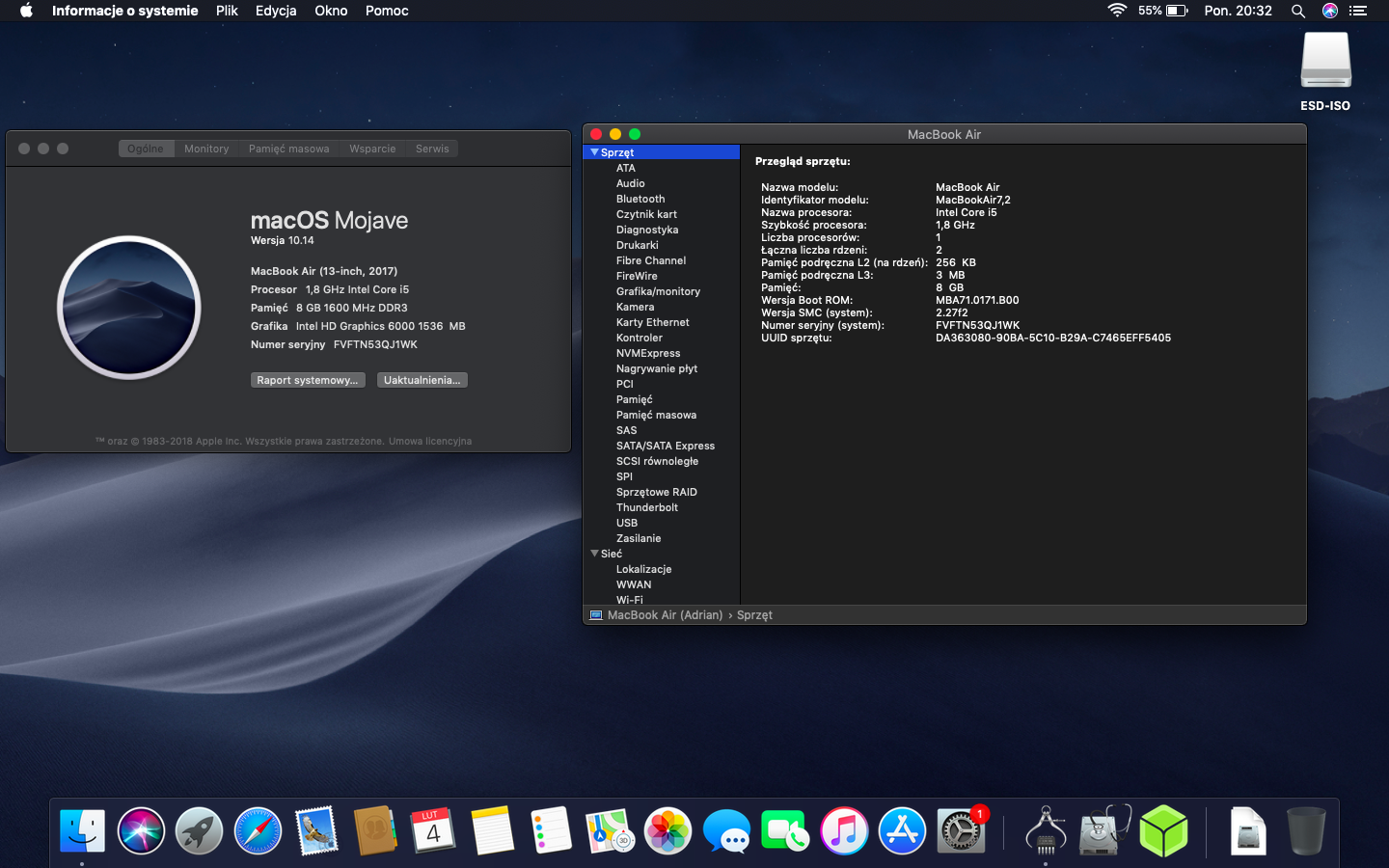The image size is (1389, 868).
Task: Open Trash in the Dock
Action: coord(1306,830)
